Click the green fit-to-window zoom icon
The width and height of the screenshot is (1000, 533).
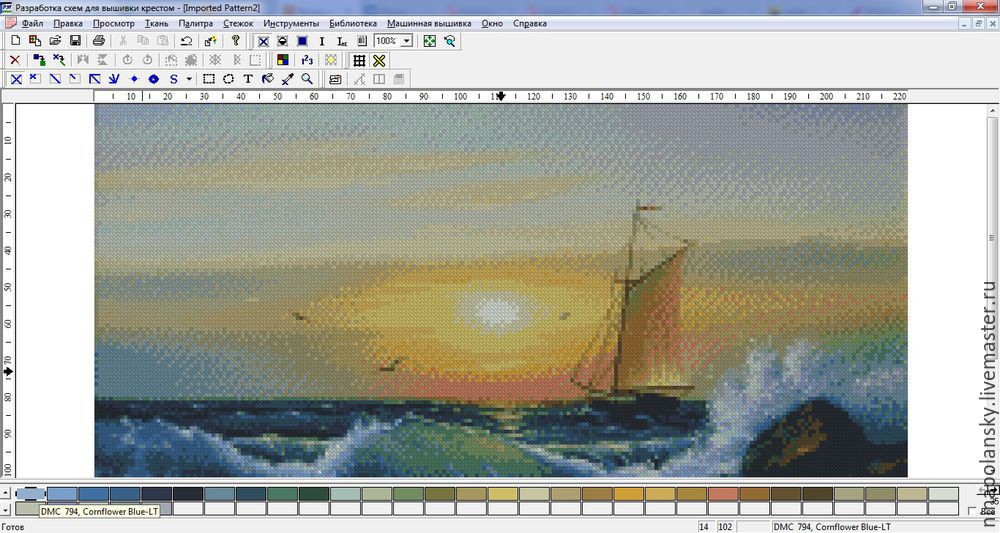click(430, 41)
